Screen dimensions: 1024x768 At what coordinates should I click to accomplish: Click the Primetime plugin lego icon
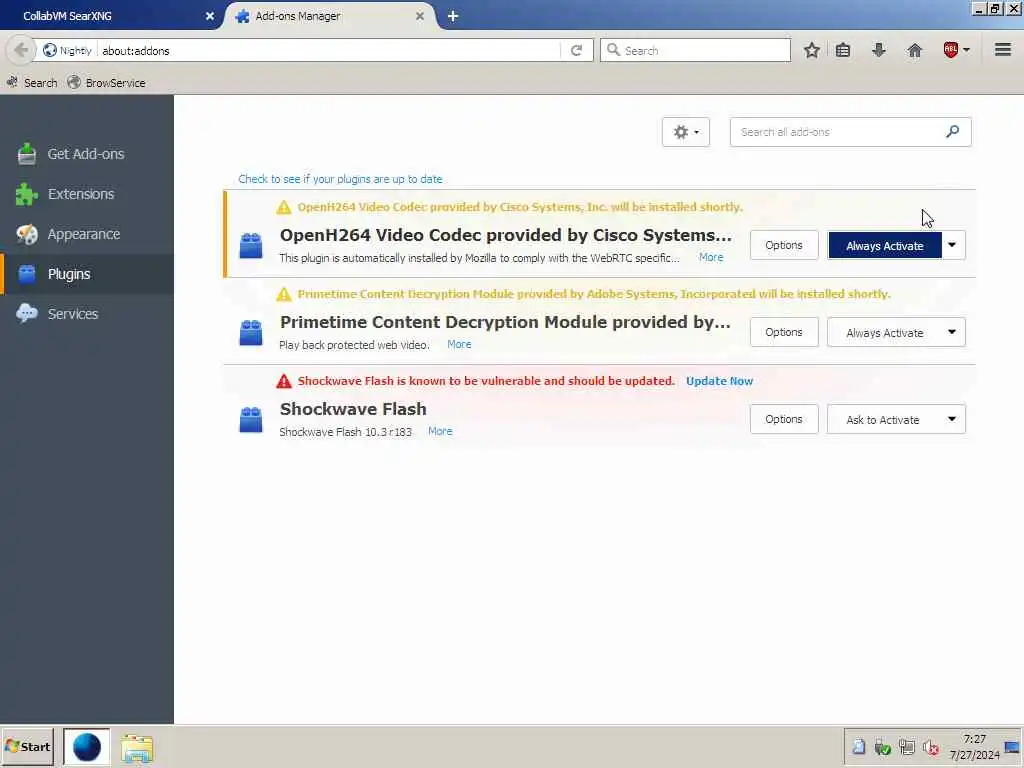(251, 332)
